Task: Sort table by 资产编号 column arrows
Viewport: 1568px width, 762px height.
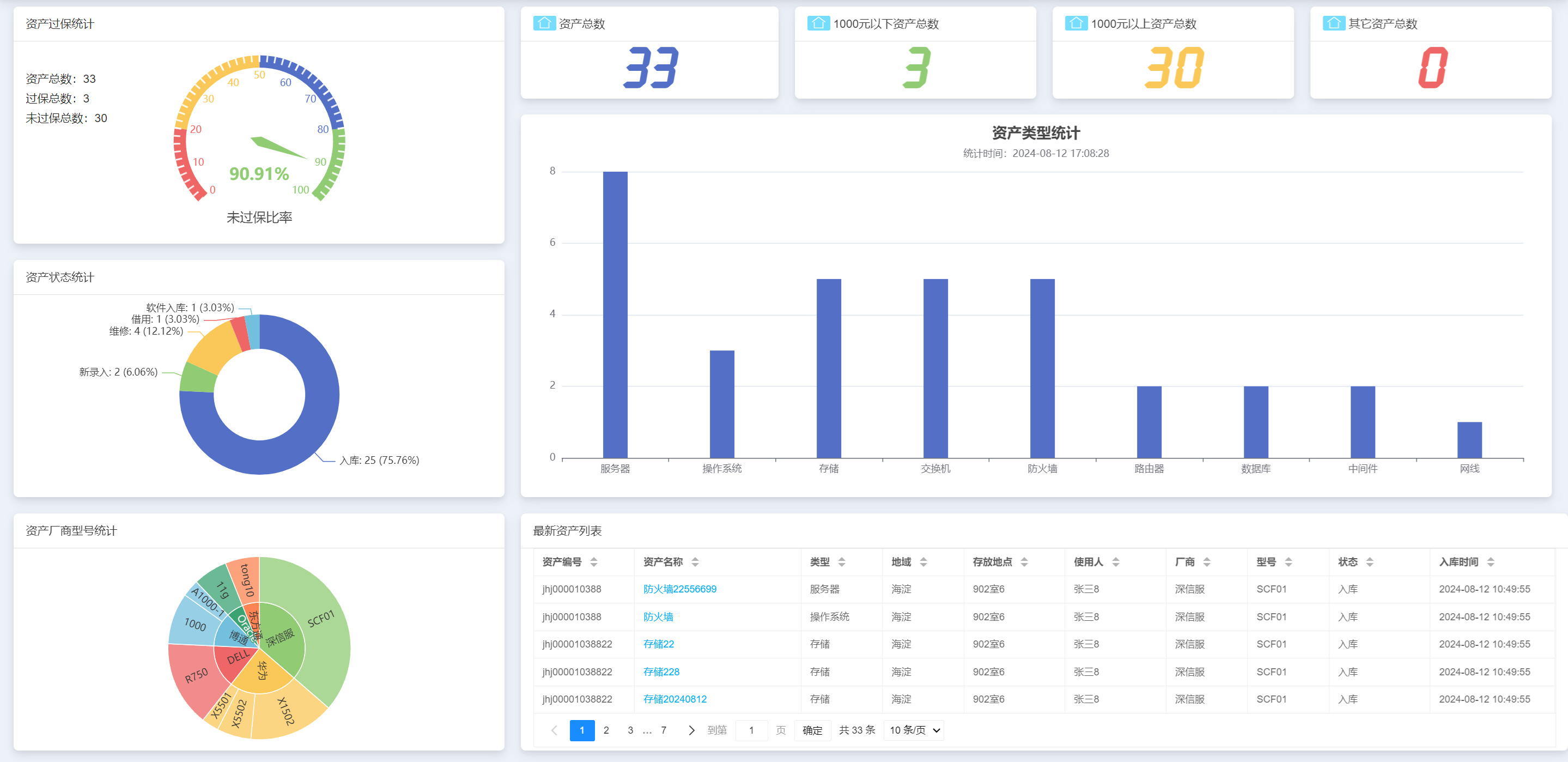Action: coord(593,561)
